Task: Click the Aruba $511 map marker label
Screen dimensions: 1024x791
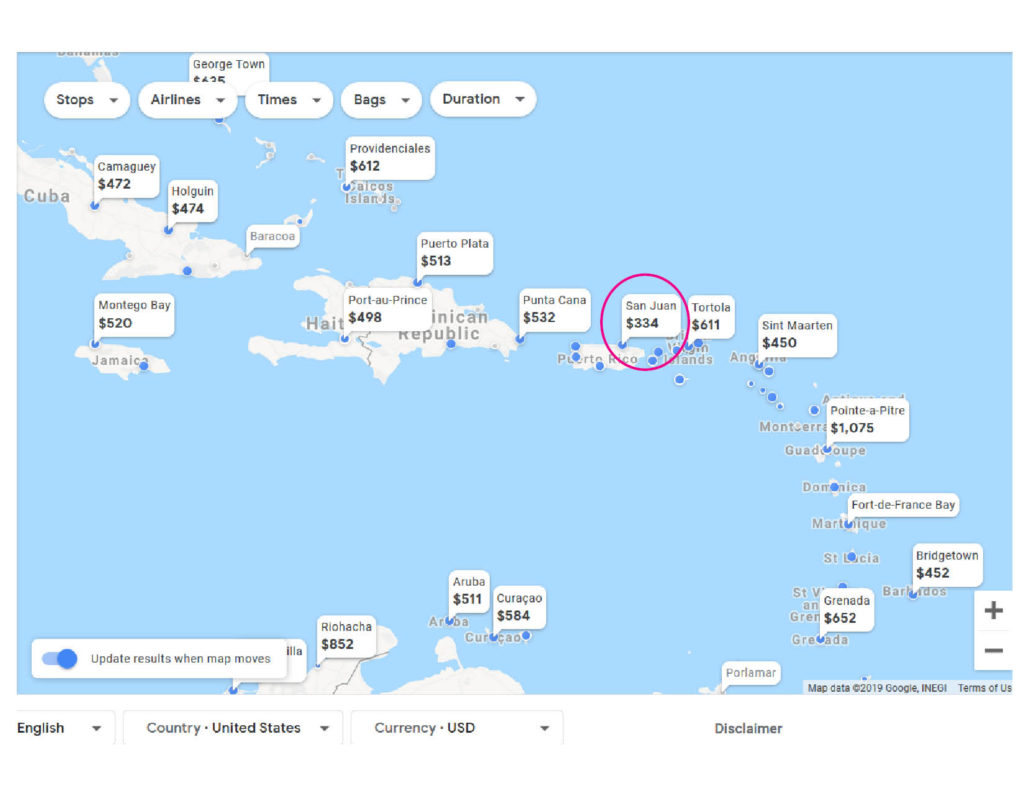Action: tap(469, 591)
